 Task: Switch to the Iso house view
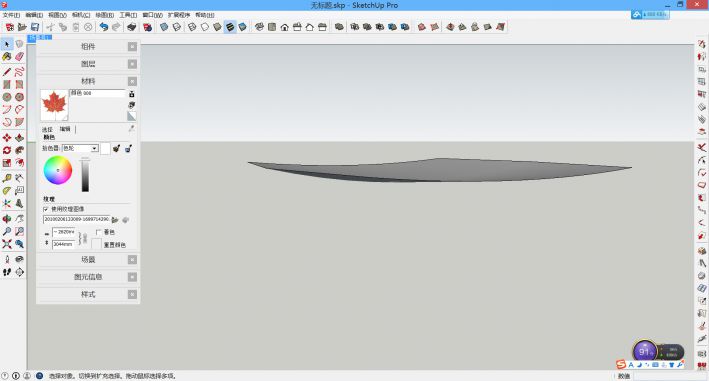(x=259, y=27)
